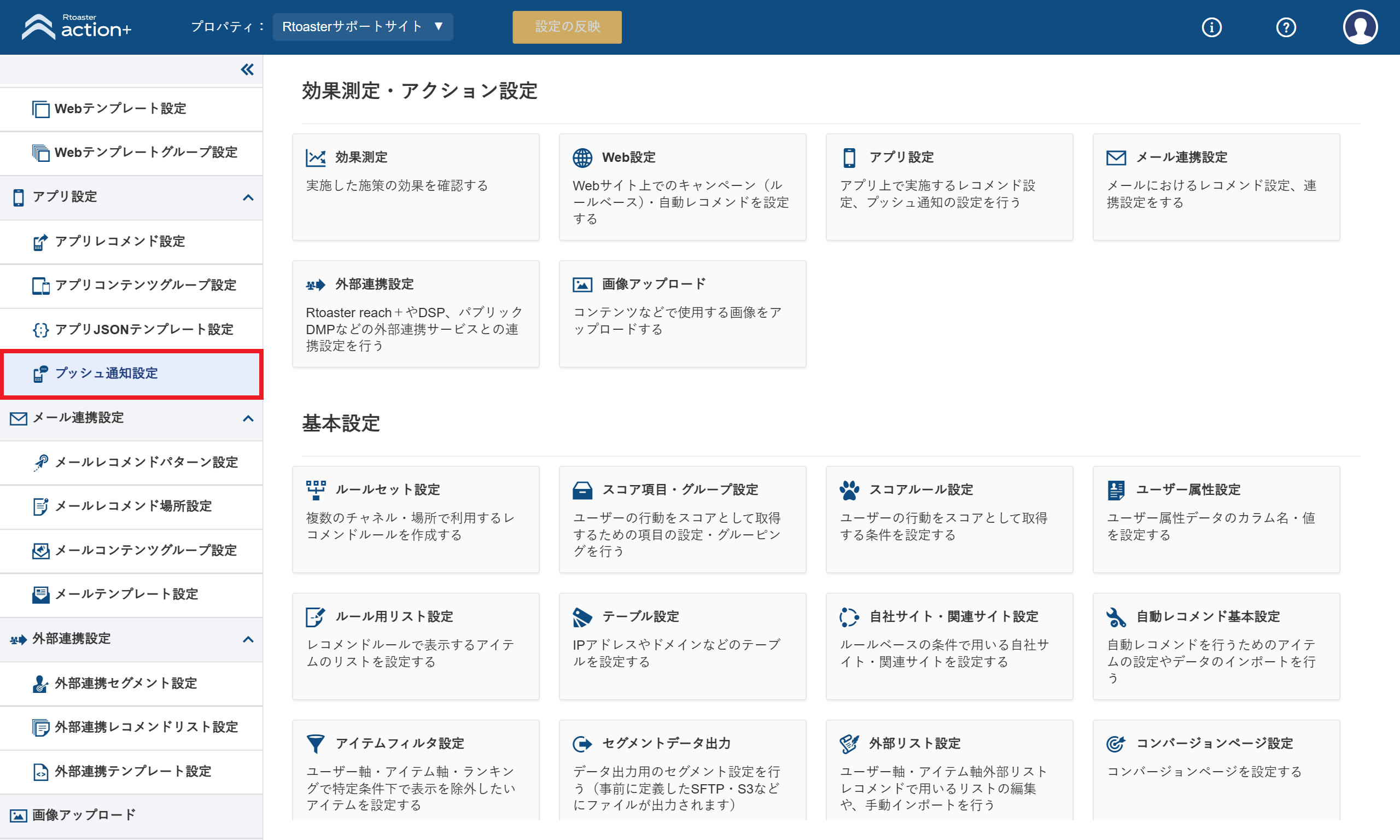This screenshot has height=840, width=1400.
Task: Open the help question mark icon
Action: 1286,27
